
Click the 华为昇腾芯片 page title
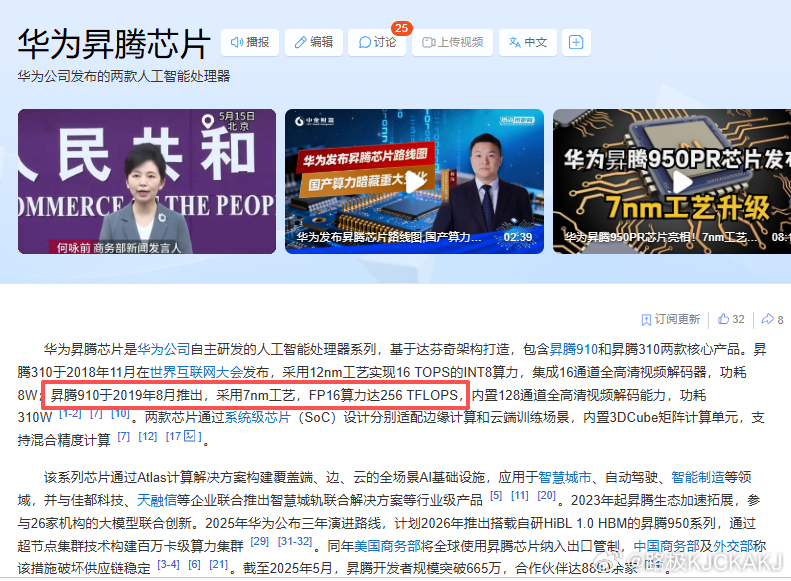tap(114, 44)
